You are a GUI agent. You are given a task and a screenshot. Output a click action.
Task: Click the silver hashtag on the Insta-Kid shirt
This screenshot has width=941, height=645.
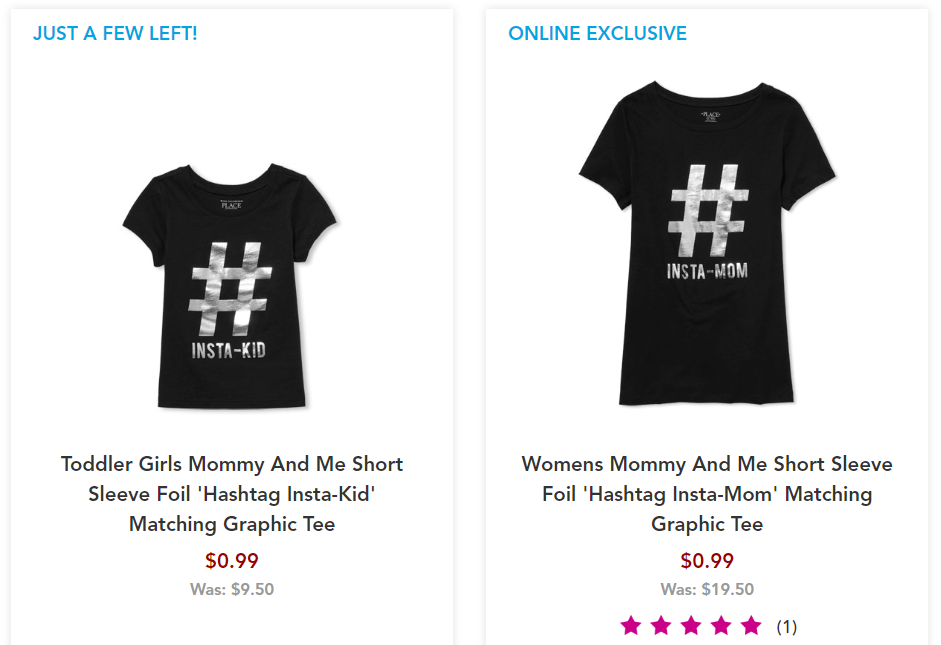pos(231,288)
